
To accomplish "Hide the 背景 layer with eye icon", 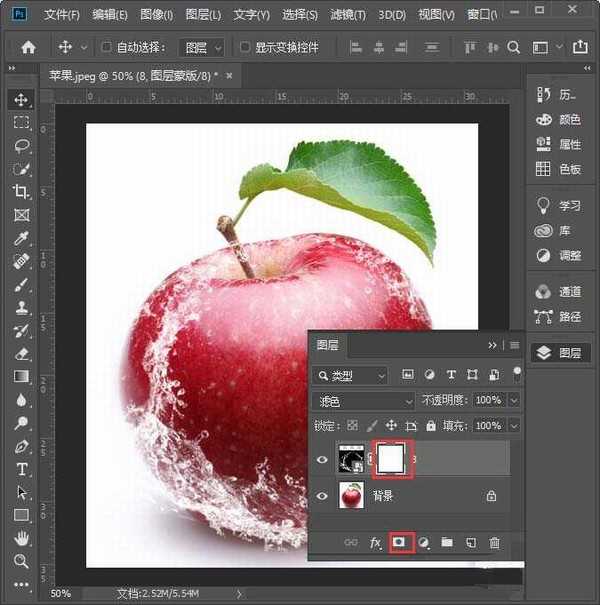I will 323,495.
